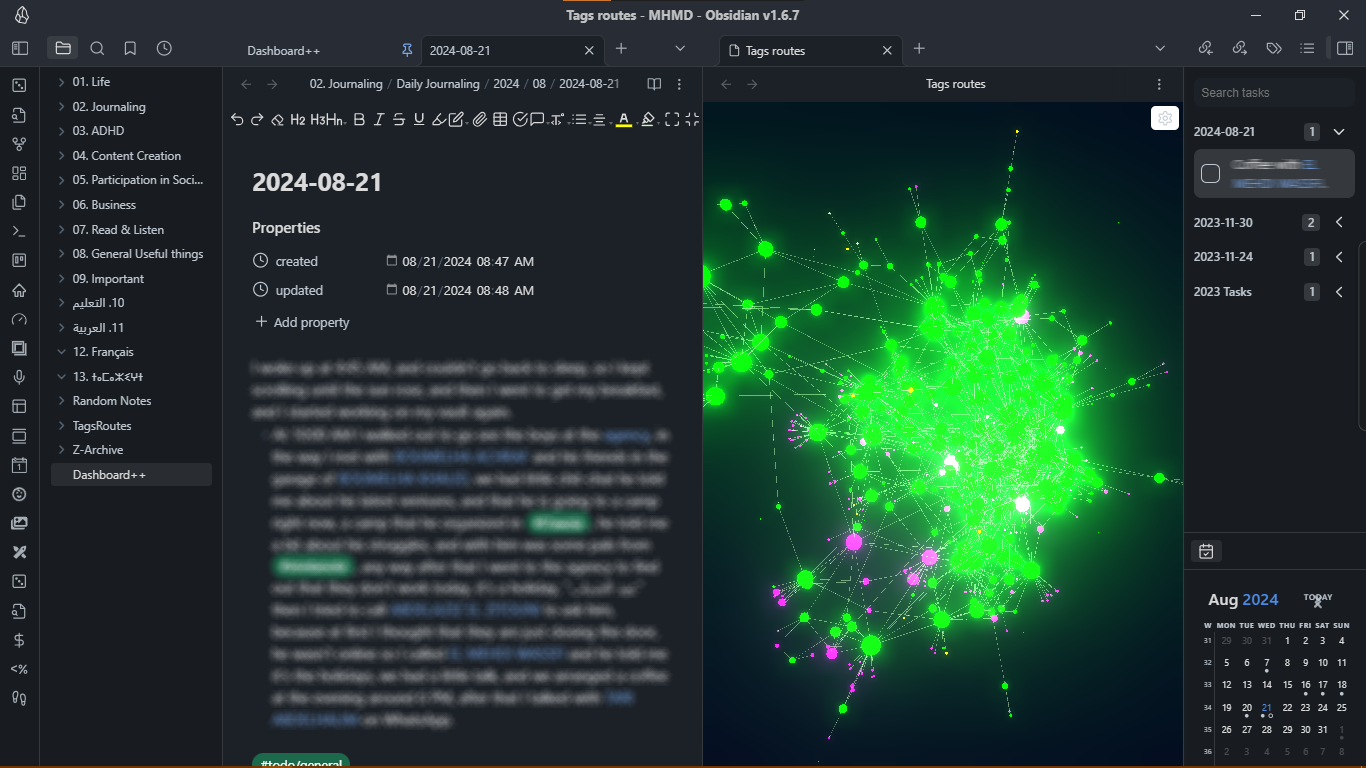Apply underline formatting

419,120
